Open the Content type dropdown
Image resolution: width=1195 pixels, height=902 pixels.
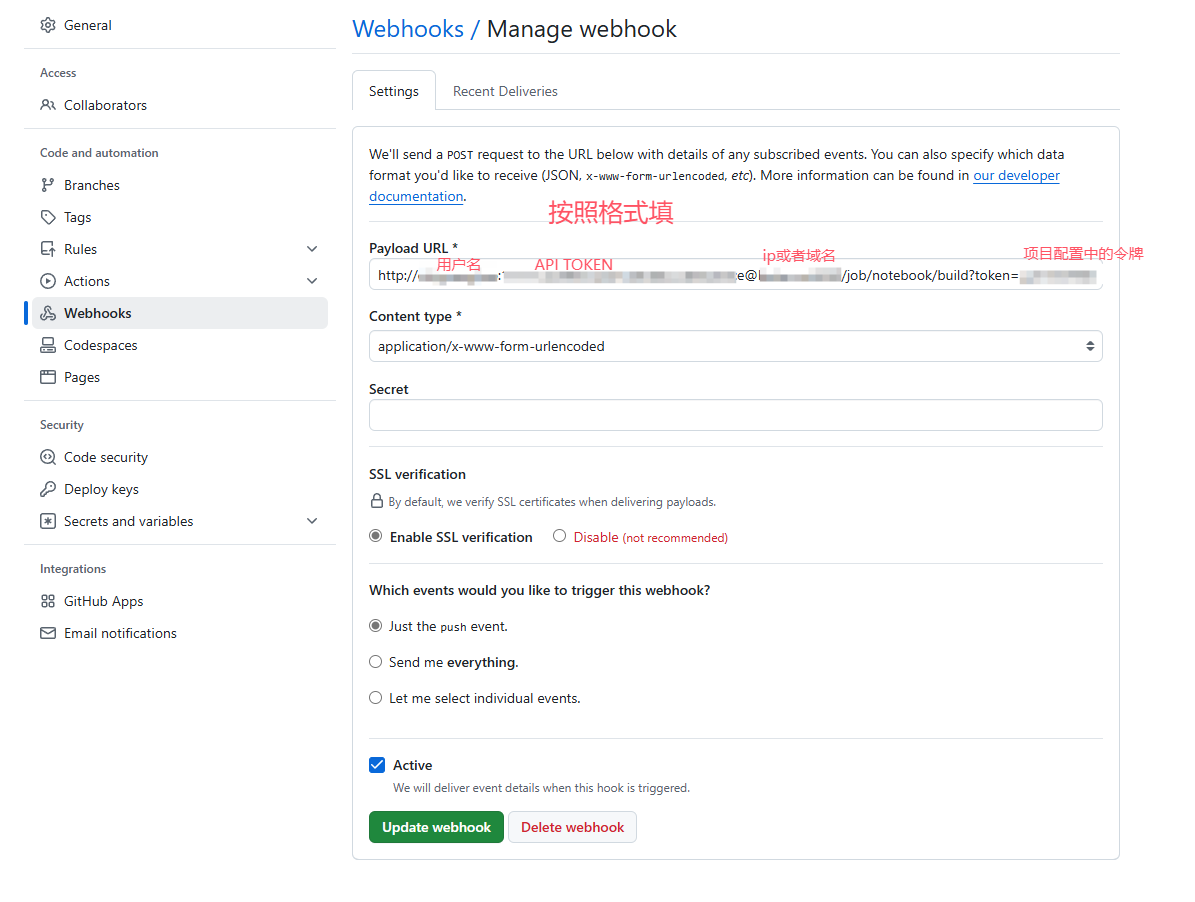pyautogui.click(x=735, y=346)
